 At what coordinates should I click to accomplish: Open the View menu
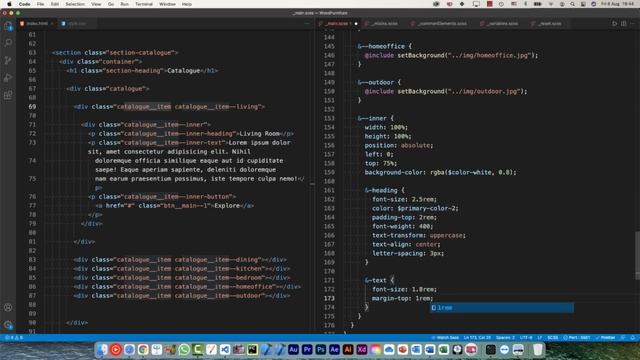tap(96, 4)
